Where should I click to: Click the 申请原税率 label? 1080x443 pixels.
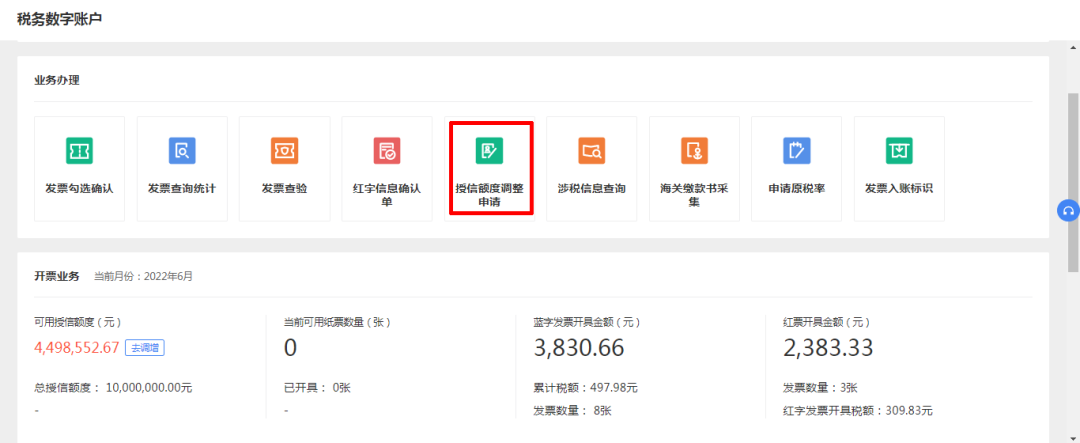pos(796,189)
